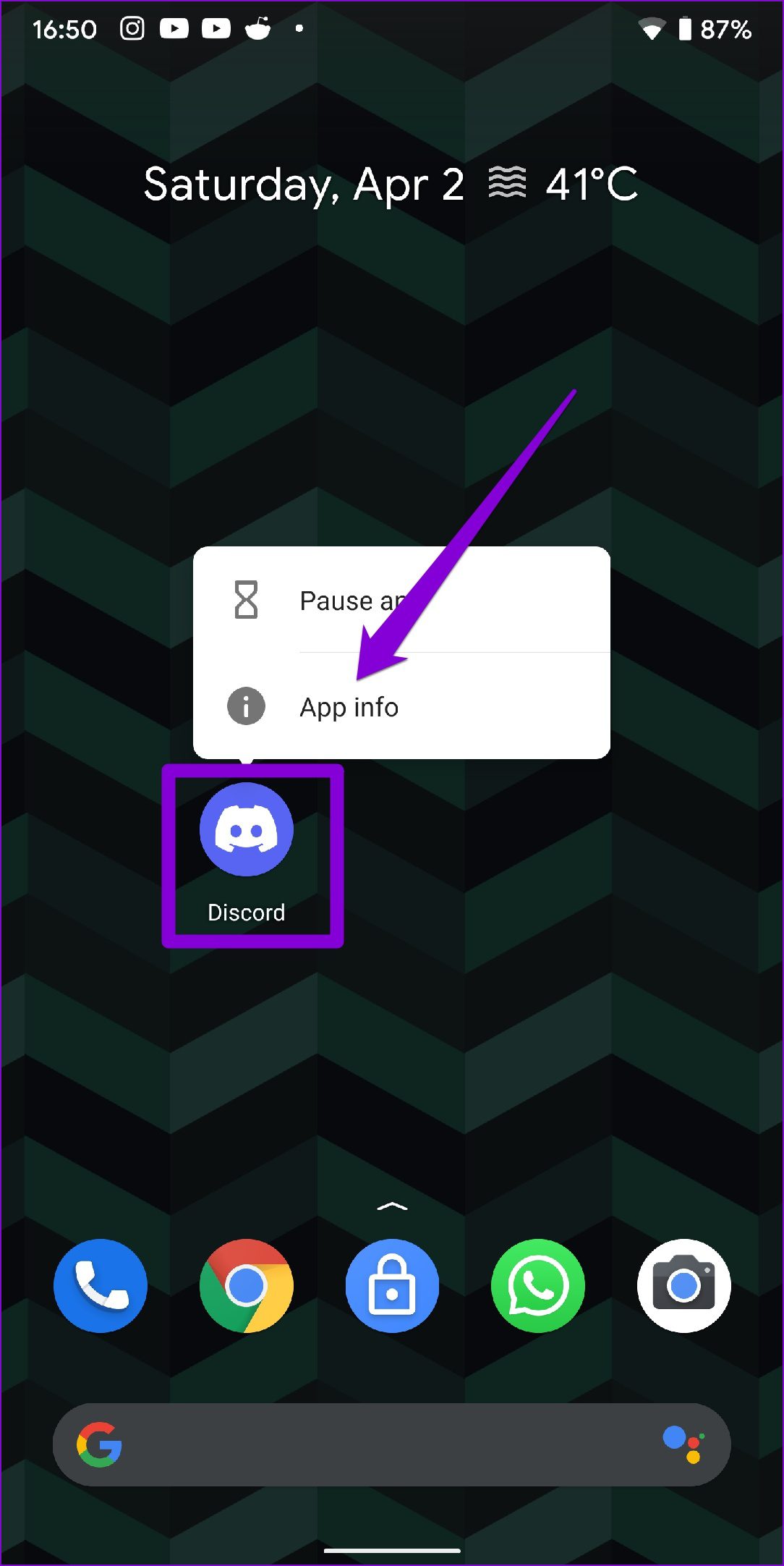Viewport: 784px width, 1566px height.
Task: Open the date Saturday, Apr 2 widget
Action: point(304,185)
